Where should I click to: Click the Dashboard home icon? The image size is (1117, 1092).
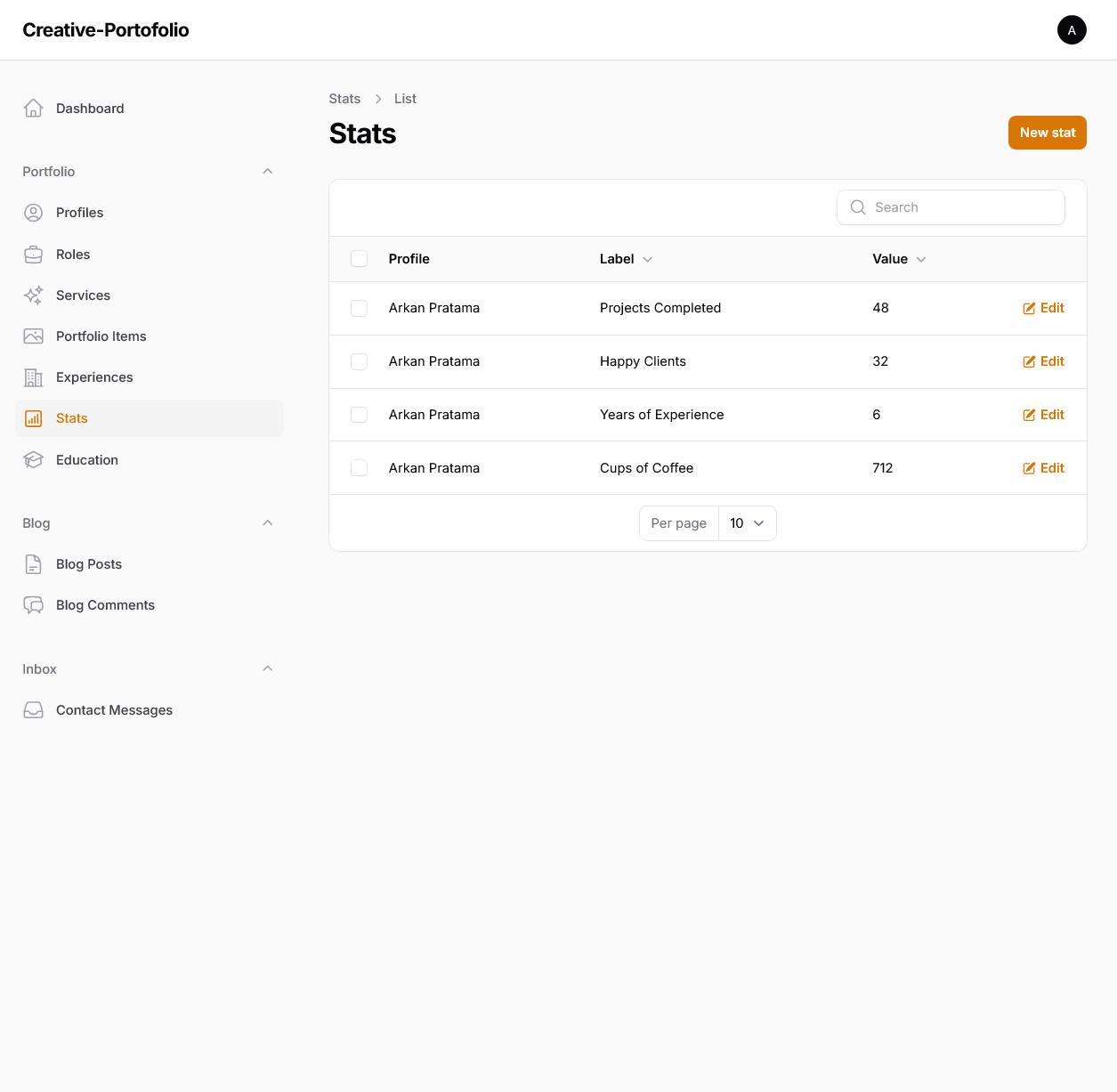click(33, 109)
